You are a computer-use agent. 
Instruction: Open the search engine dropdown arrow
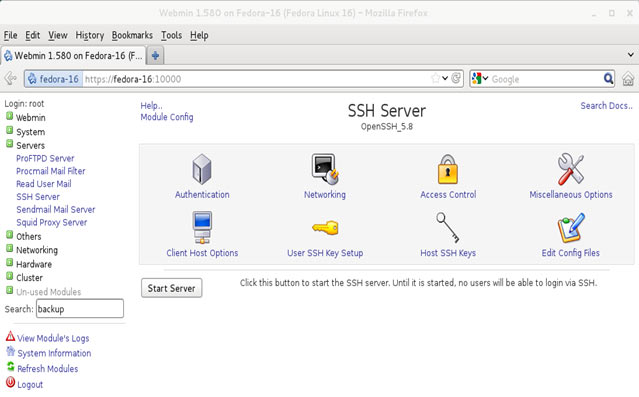click(485, 78)
